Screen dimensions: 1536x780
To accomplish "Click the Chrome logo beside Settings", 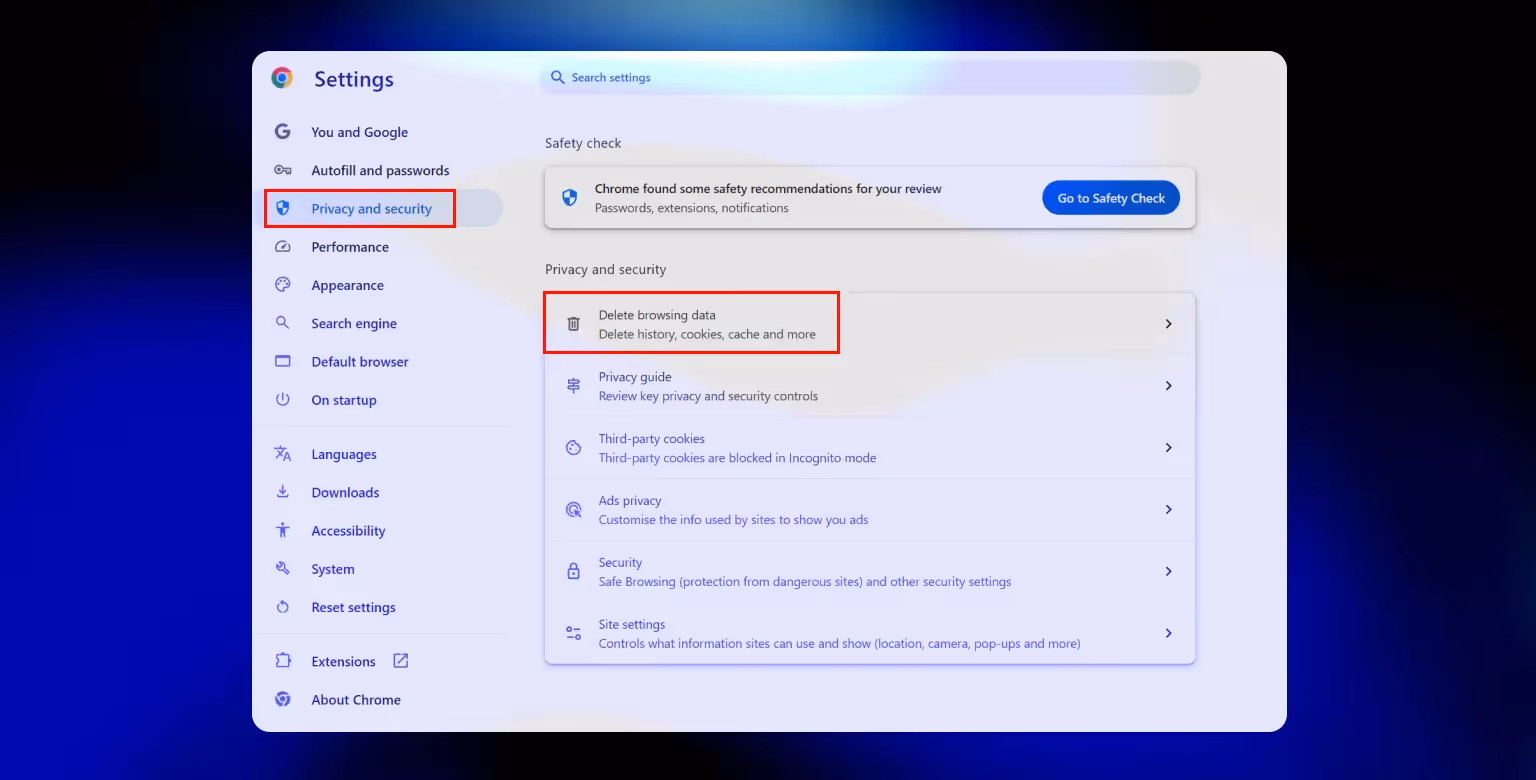I will tap(282, 78).
